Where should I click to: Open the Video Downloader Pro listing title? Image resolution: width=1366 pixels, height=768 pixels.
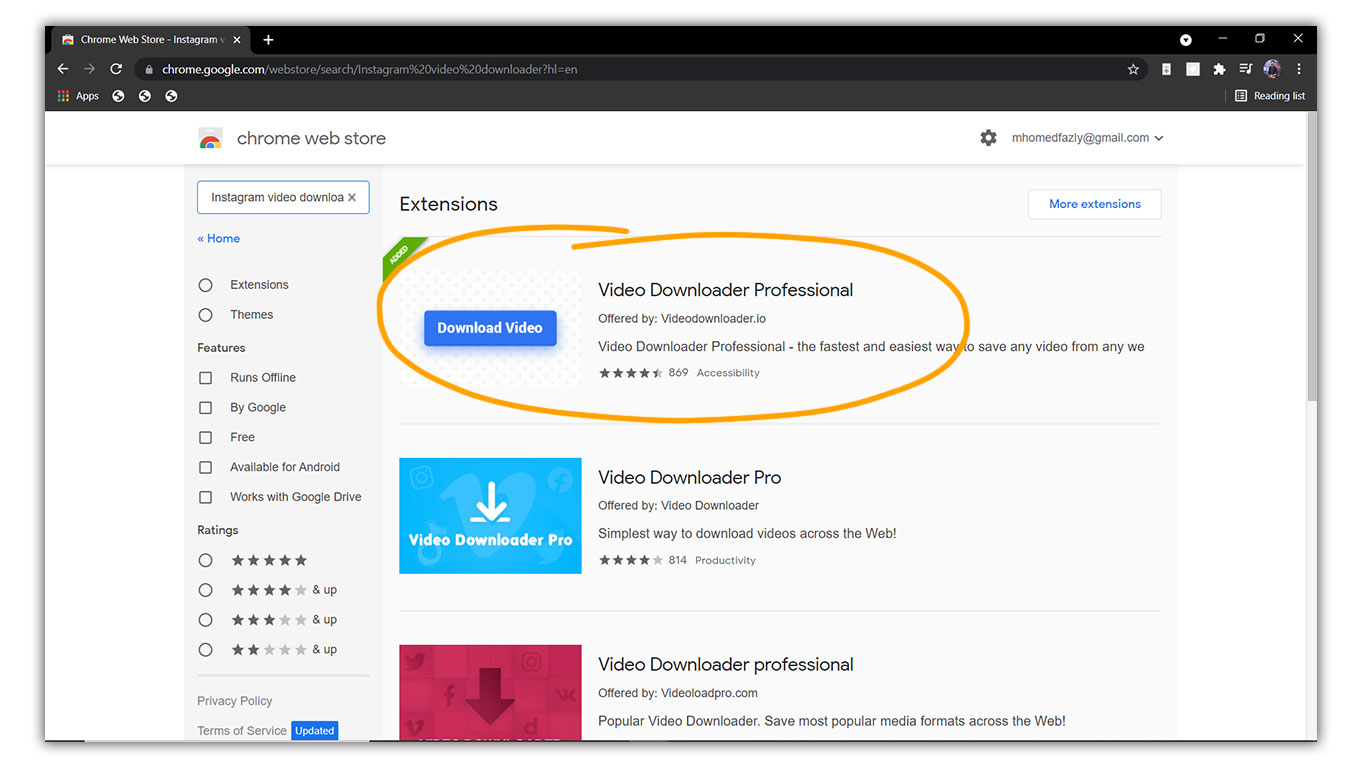[690, 477]
